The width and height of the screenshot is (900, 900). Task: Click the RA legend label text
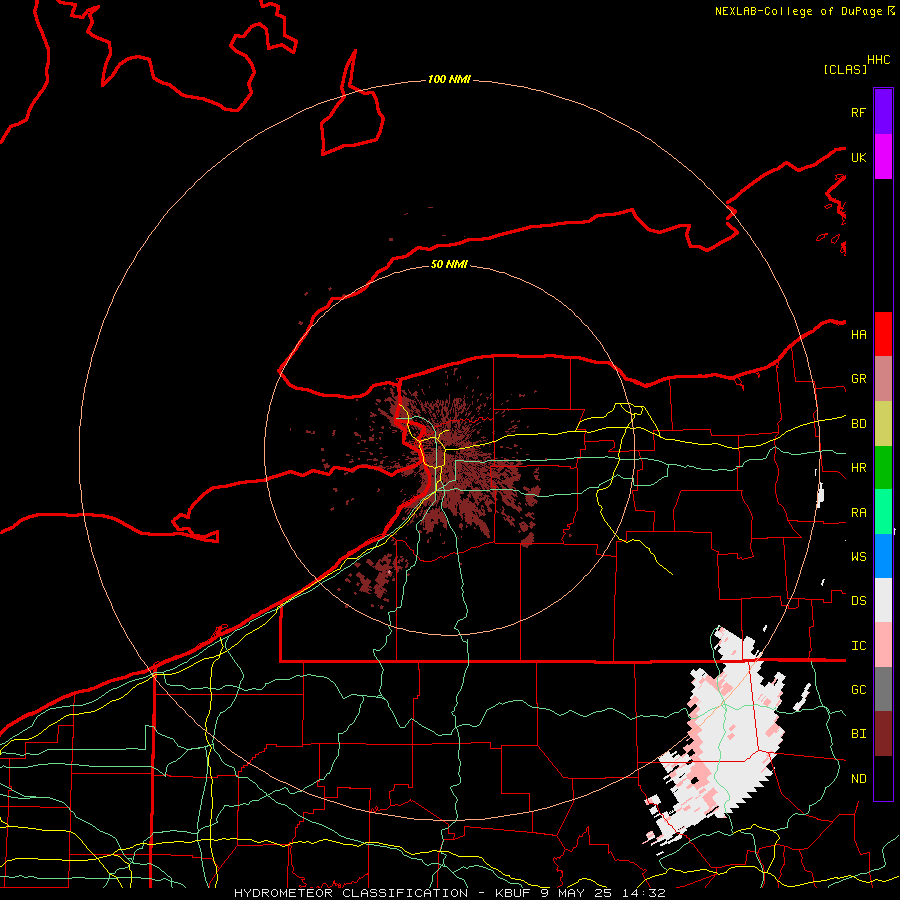coord(859,513)
